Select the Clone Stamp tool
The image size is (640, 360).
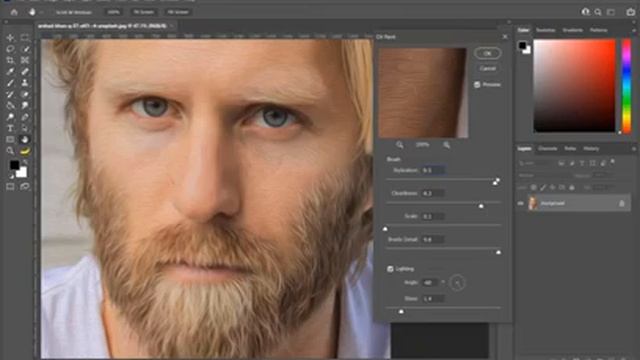25,83
